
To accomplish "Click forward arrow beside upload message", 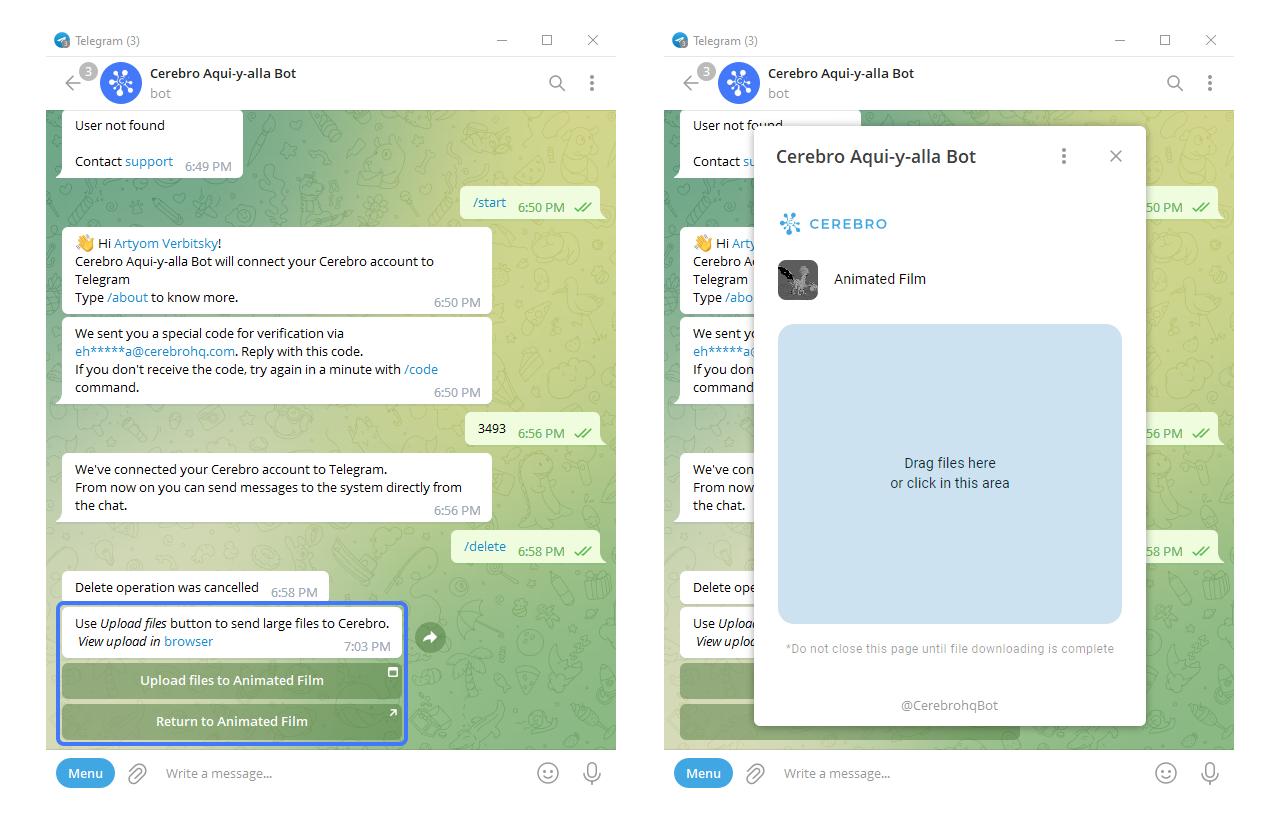I will tap(430, 636).
